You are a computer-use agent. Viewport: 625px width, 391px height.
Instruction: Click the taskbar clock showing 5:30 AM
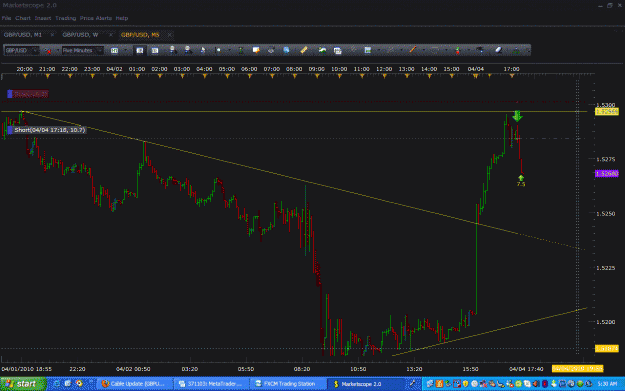[607, 384]
